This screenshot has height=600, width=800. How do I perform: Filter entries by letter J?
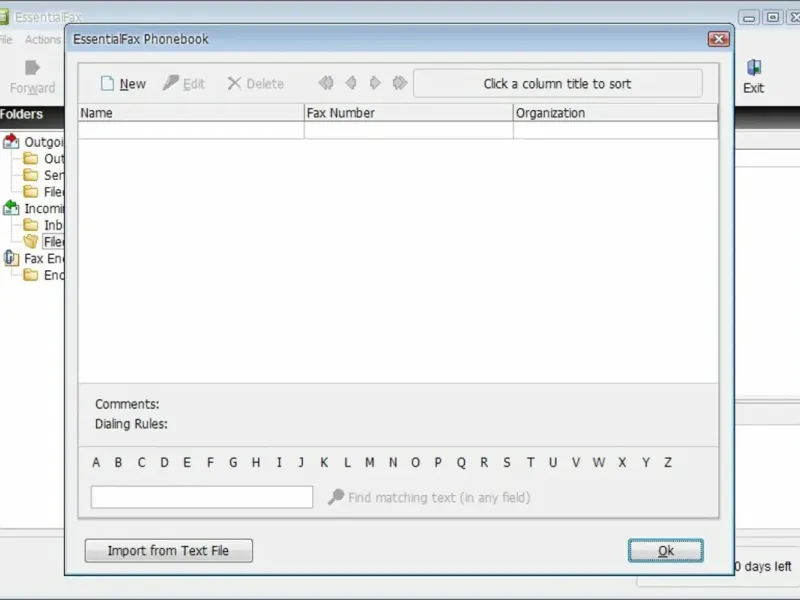301,462
